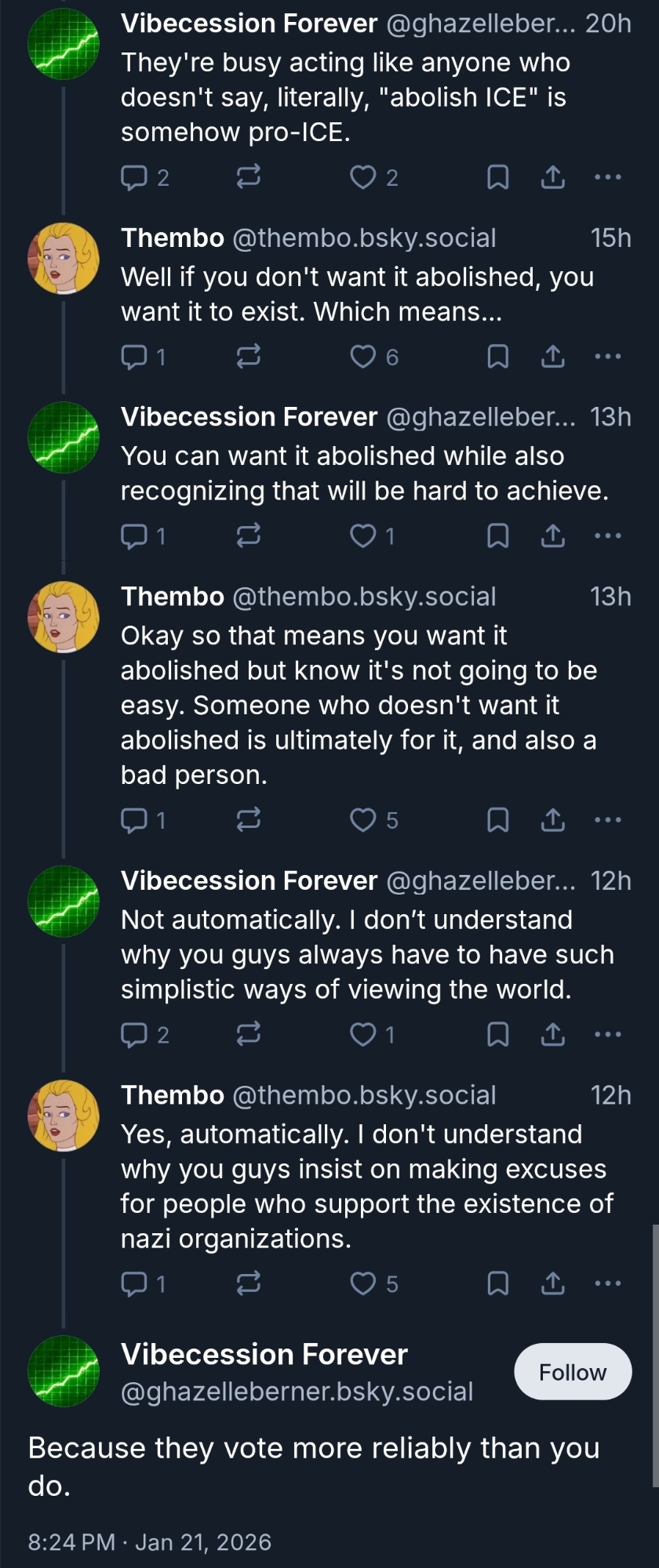Open more options on the "nazi organizations" post

click(608, 1283)
